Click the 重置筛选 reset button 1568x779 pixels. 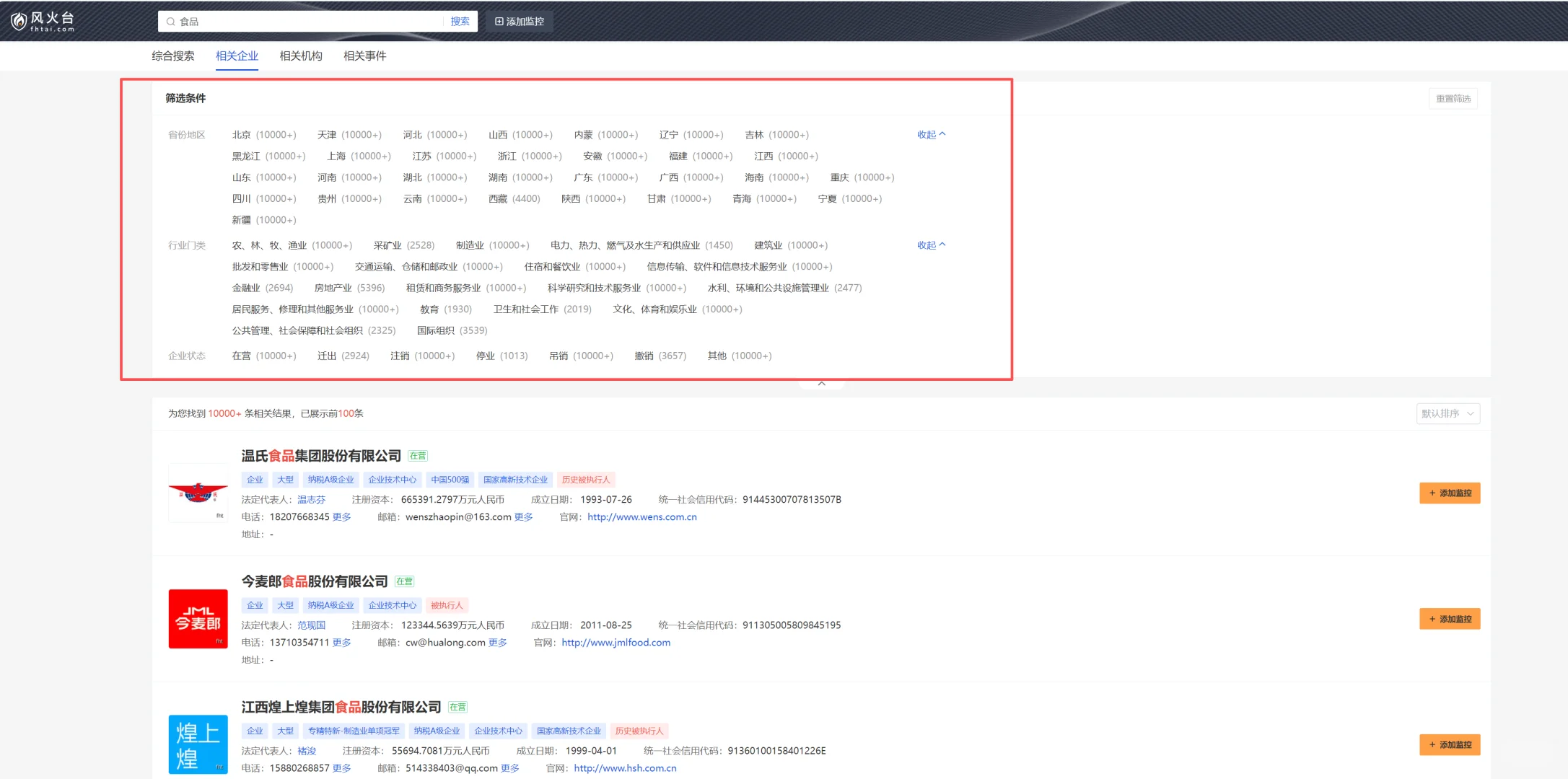click(x=1453, y=99)
